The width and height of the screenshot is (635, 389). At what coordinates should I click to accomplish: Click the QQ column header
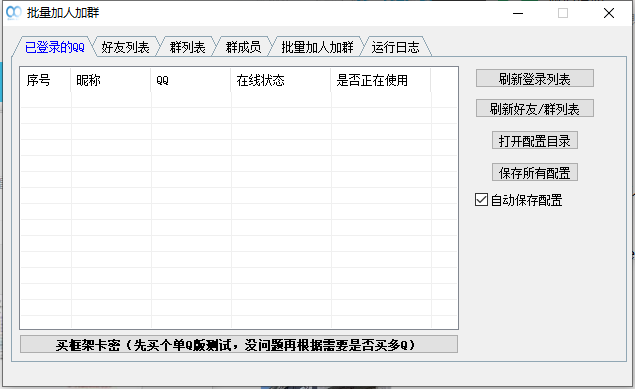(x=191, y=80)
